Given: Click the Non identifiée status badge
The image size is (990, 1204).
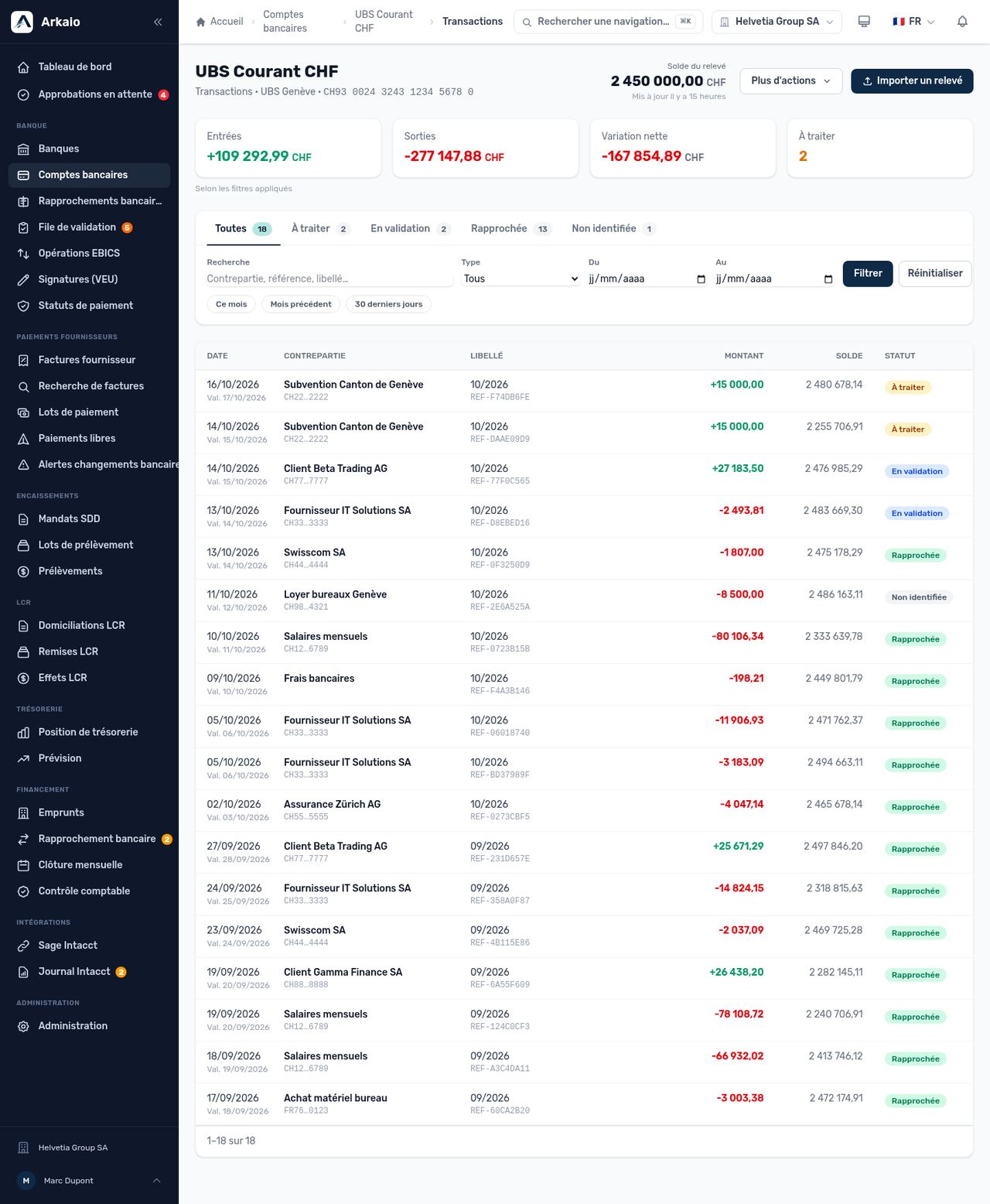Looking at the screenshot, I should tap(919, 597).
